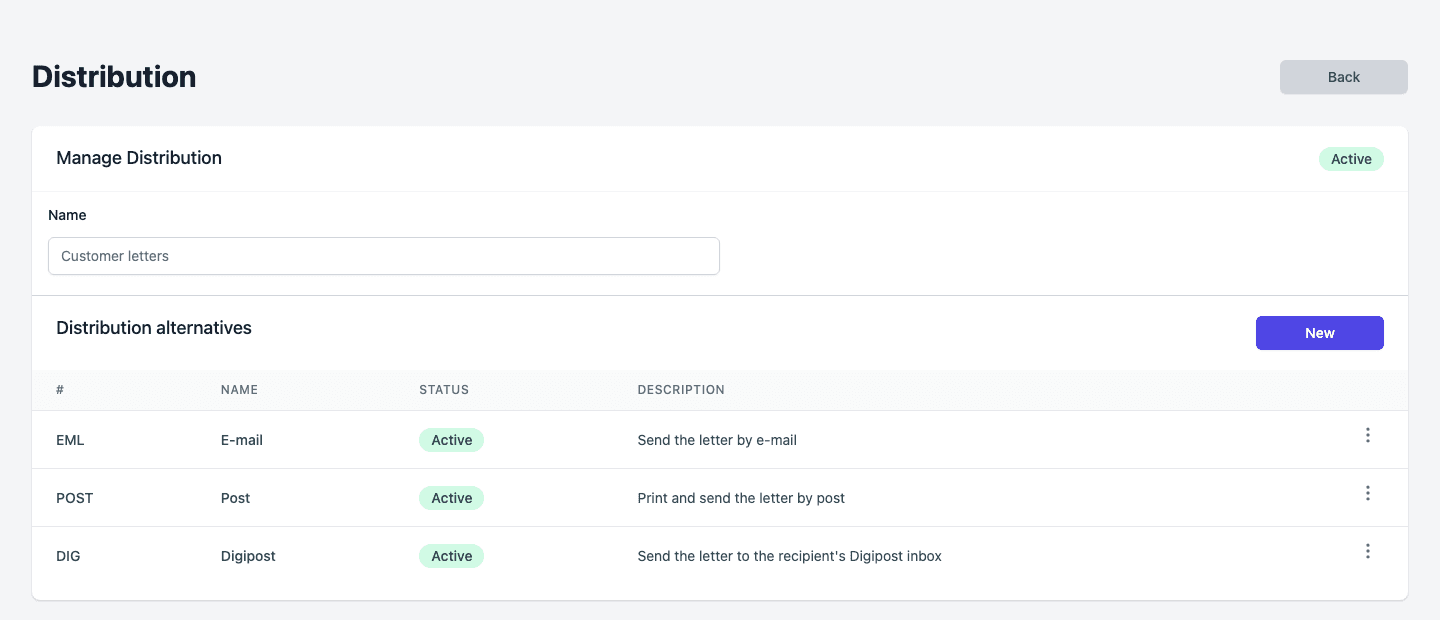Click the DESCRIPTION column header
This screenshot has width=1440, height=620.
click(x=681, y=390)
